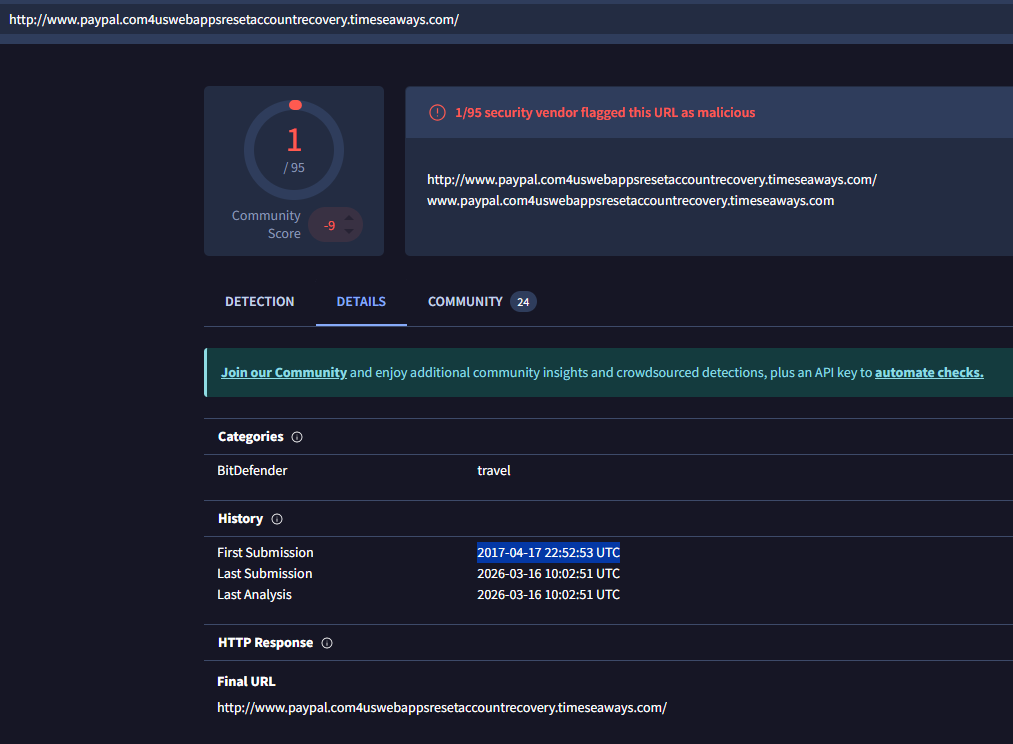The width and height of the screenshot is (1013, 744).
Task: Click the info icon beside History
Action: (x=277, y=519)
